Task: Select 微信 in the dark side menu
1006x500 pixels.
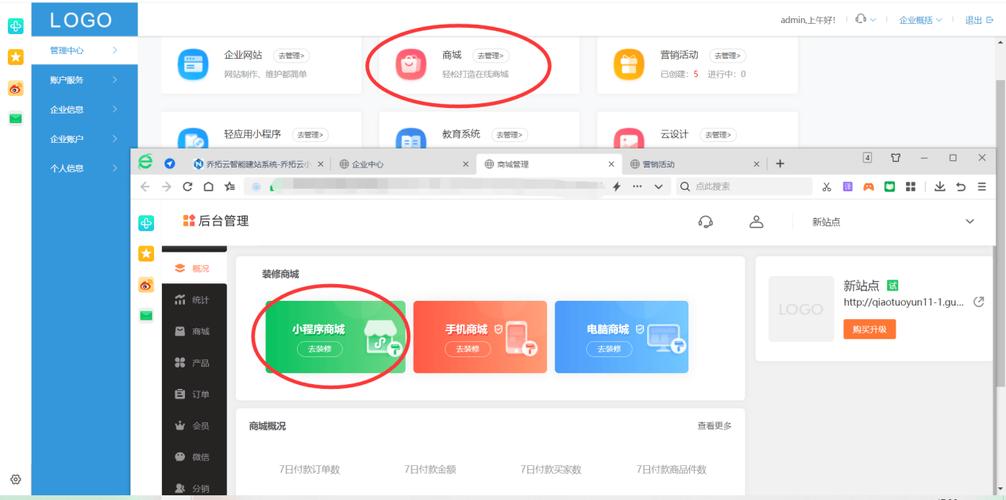Action: tap(194, 457)
